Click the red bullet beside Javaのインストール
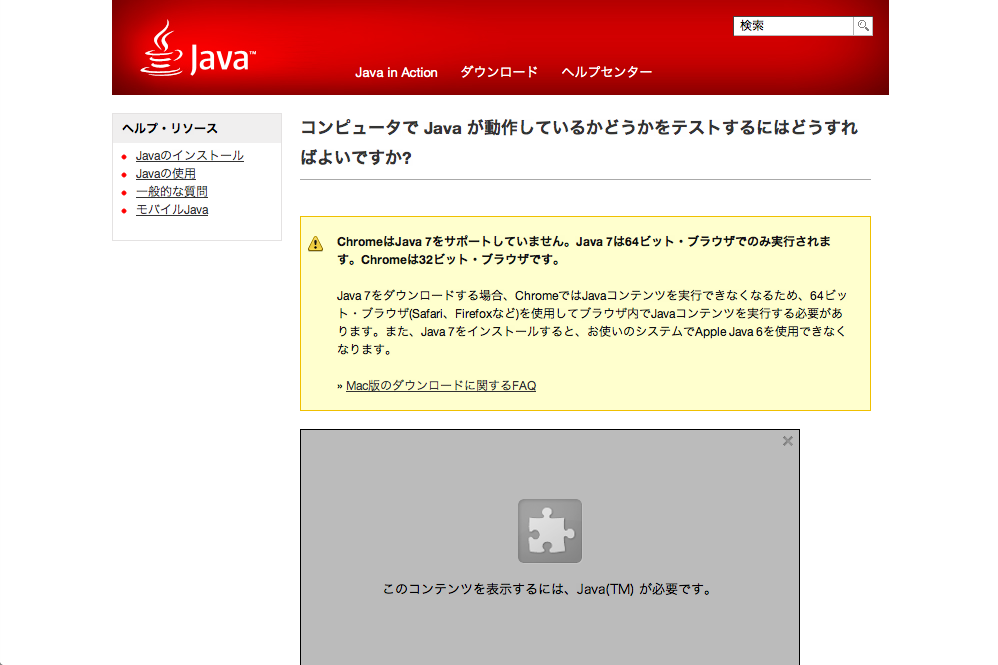 point(124,157)
